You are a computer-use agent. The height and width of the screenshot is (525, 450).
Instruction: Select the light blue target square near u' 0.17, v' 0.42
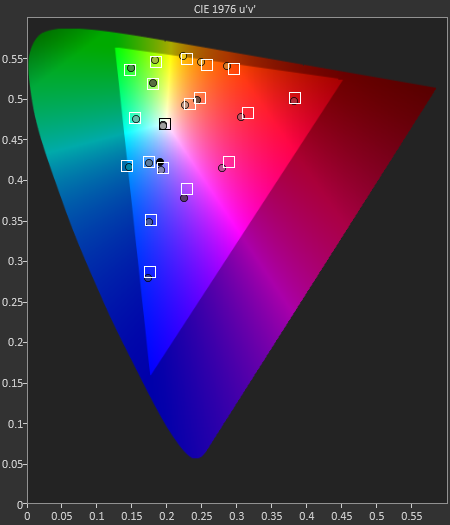[149, 162]
